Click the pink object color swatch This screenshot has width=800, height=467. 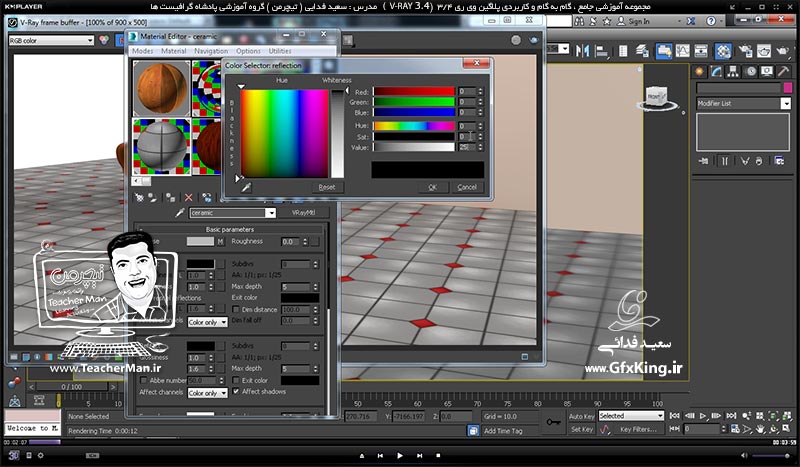tap(788, 88)
